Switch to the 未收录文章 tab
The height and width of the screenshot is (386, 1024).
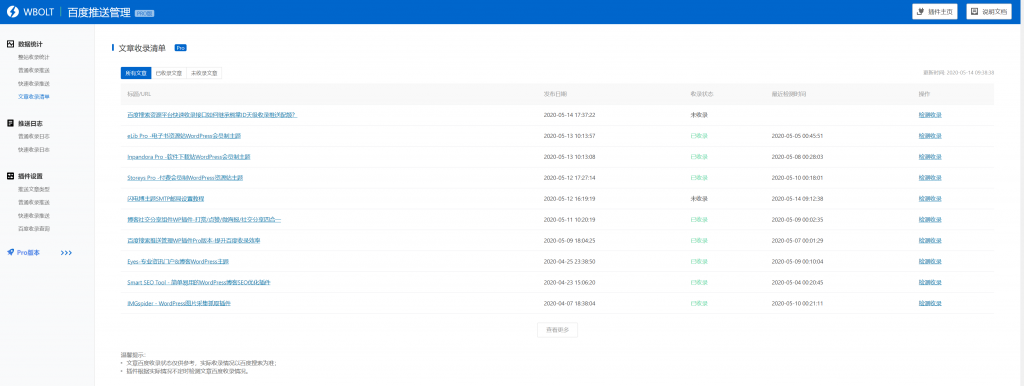tap(204, 73)
